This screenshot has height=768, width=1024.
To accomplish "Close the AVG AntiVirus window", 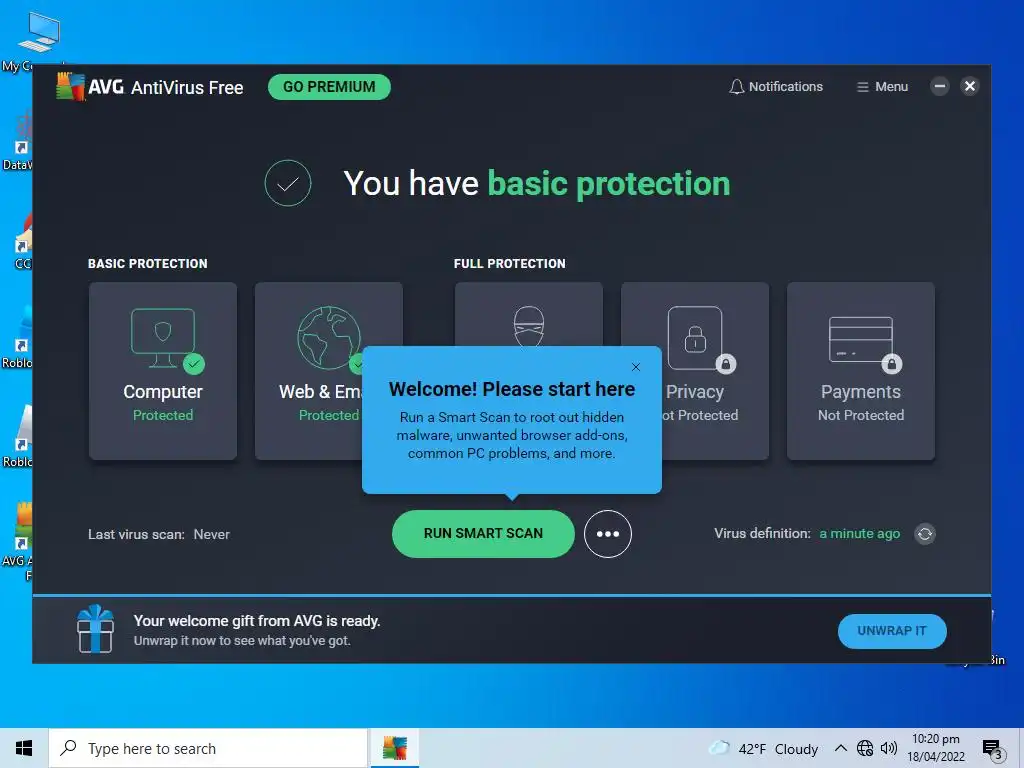I will tap(970, 86).
